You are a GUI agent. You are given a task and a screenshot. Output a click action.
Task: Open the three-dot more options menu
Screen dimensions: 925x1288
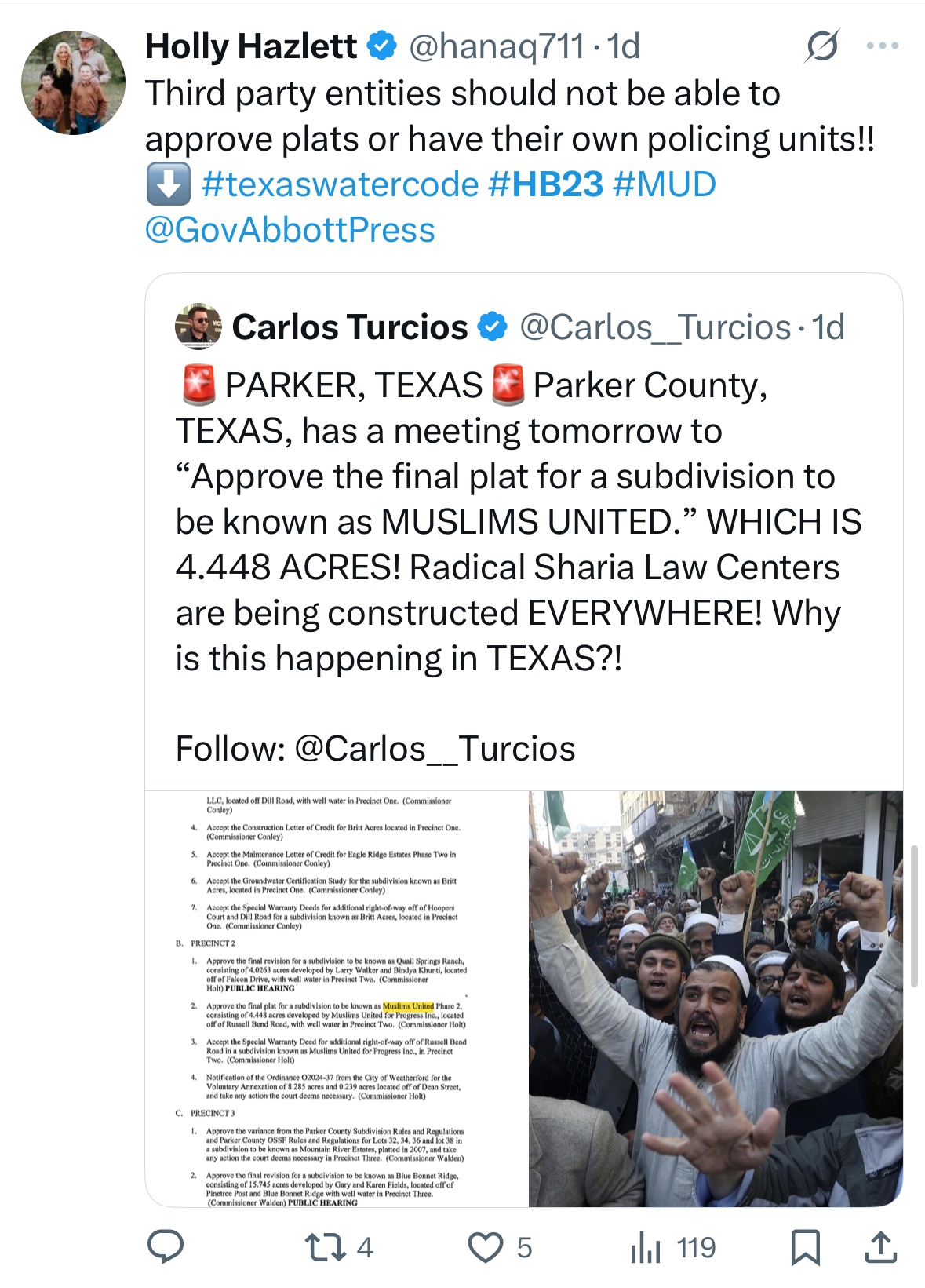[x=883, y=46]
